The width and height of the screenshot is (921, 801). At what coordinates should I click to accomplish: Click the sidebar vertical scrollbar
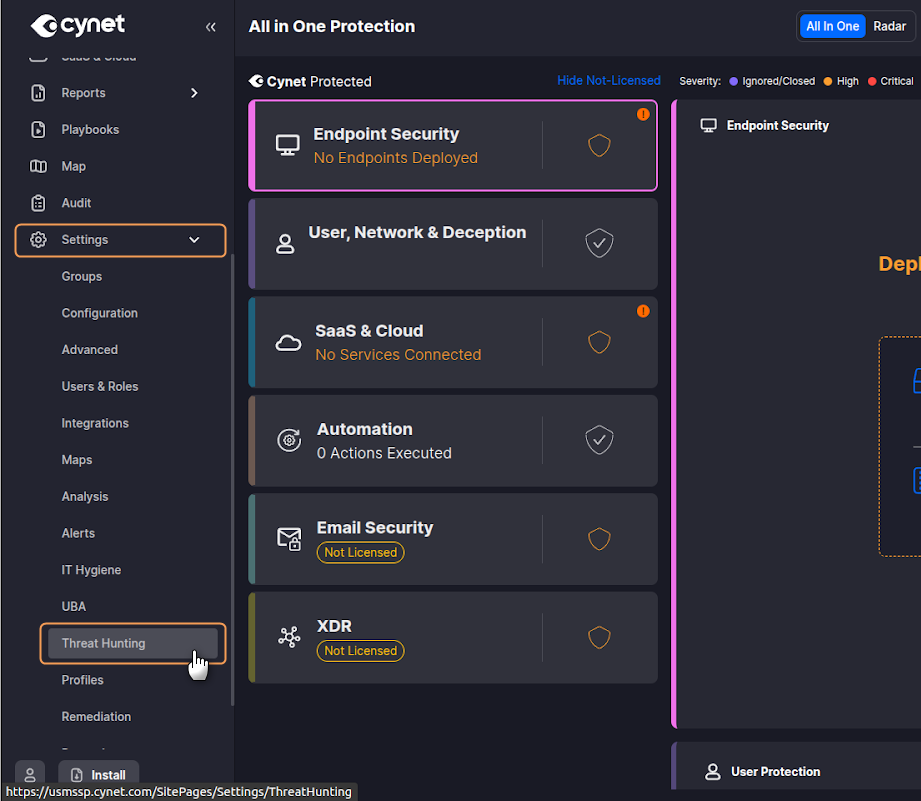pos(232,480)
